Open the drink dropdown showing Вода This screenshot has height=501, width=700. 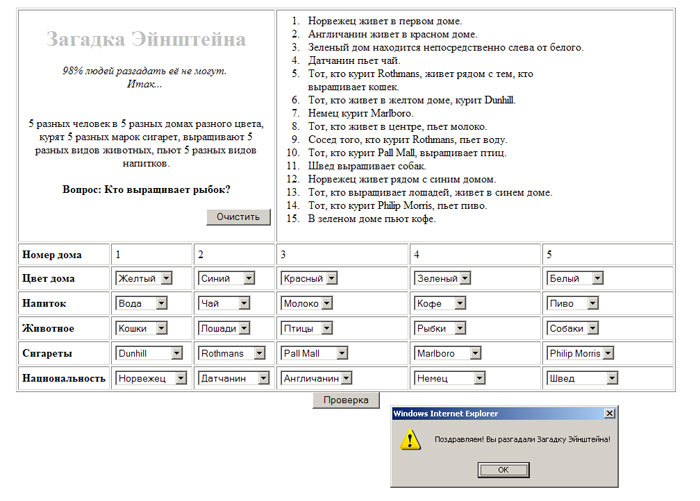(141, 302)
